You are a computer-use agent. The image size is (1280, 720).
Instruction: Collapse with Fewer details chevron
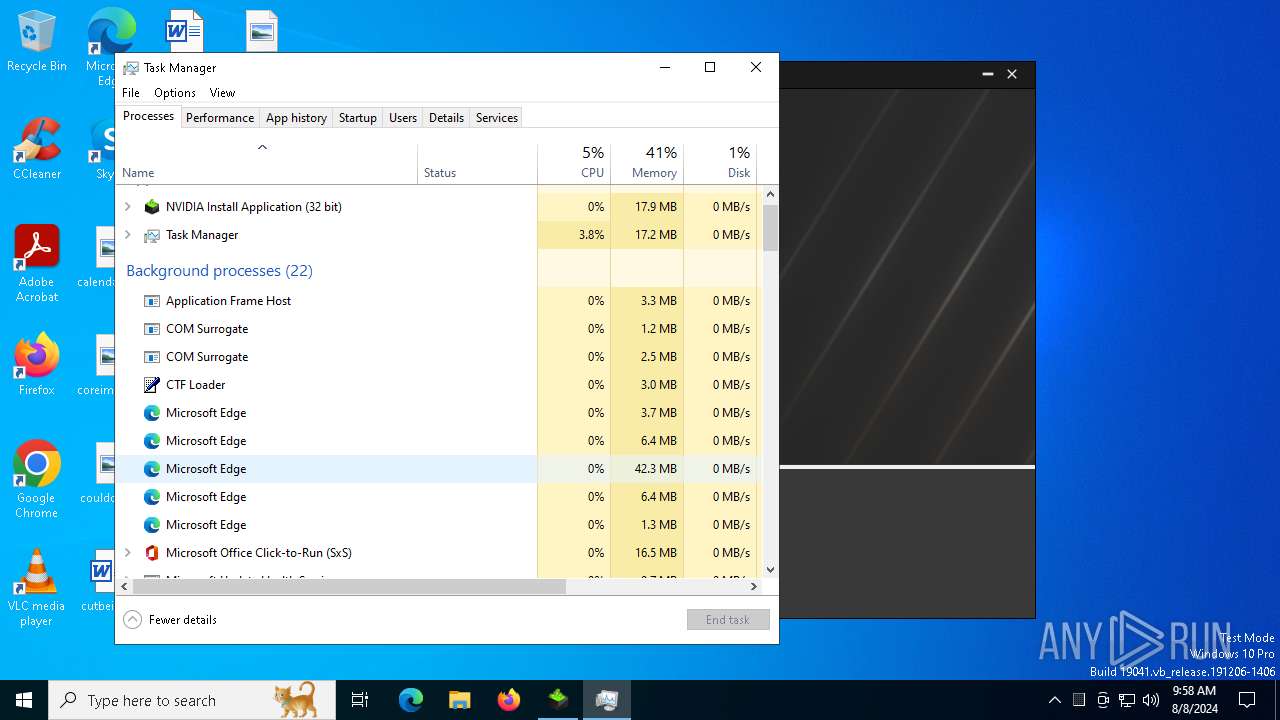coord(132,620)
